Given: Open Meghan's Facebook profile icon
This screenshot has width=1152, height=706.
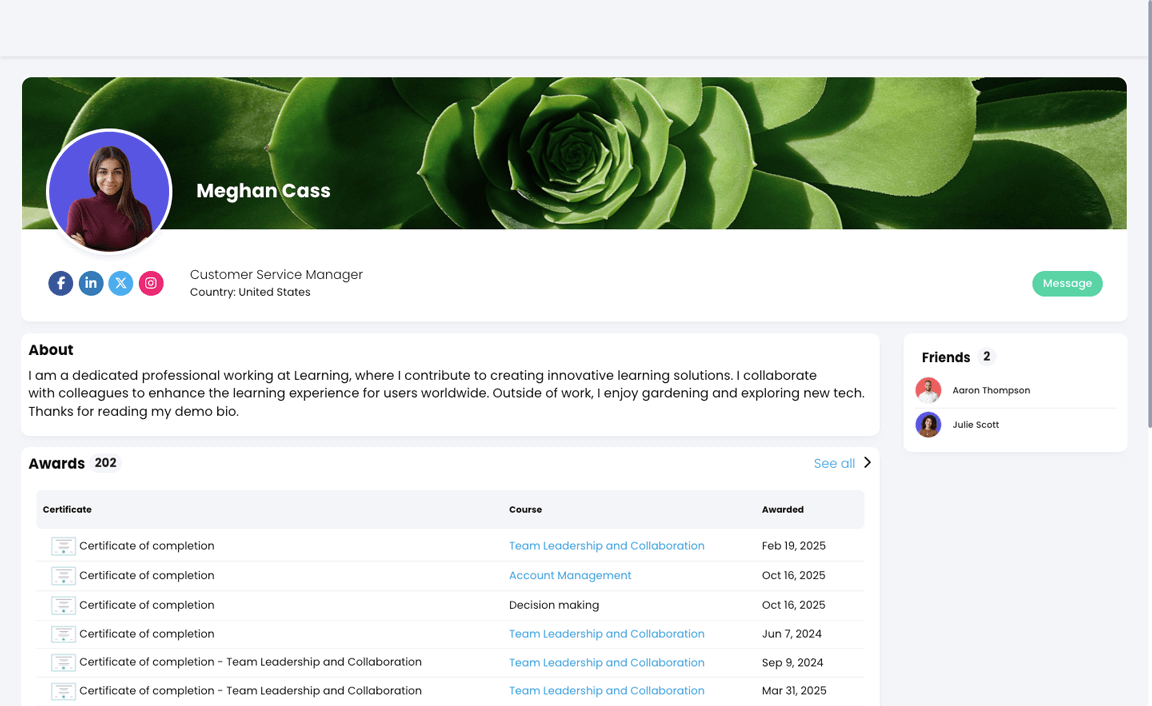Looking at the screenshot, I should click(x=60, y=283).
